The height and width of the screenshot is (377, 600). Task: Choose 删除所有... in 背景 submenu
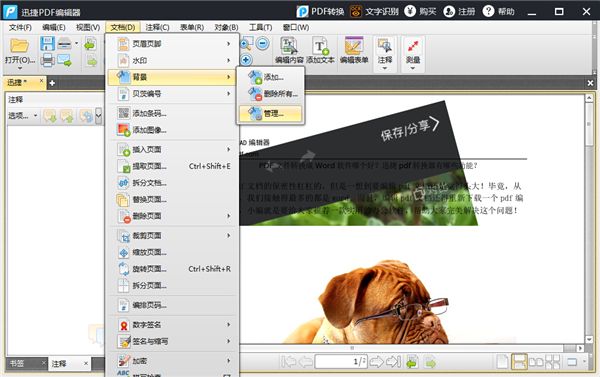point(271,94)
